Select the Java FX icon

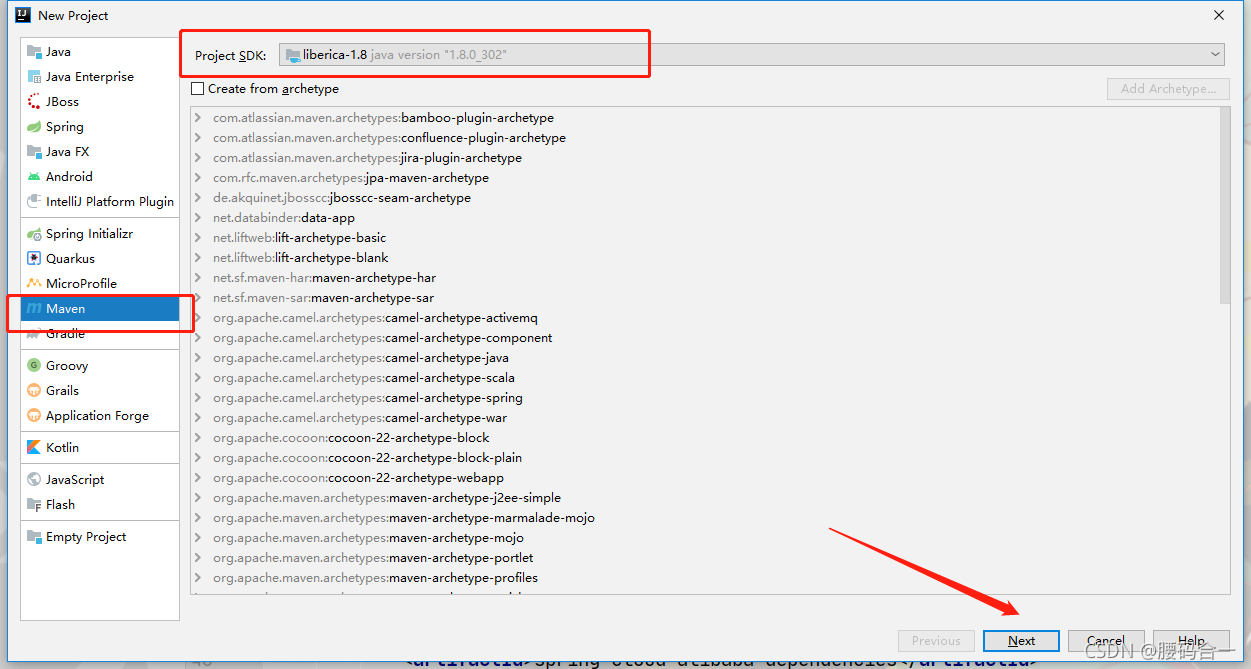[x=34, y=152]
